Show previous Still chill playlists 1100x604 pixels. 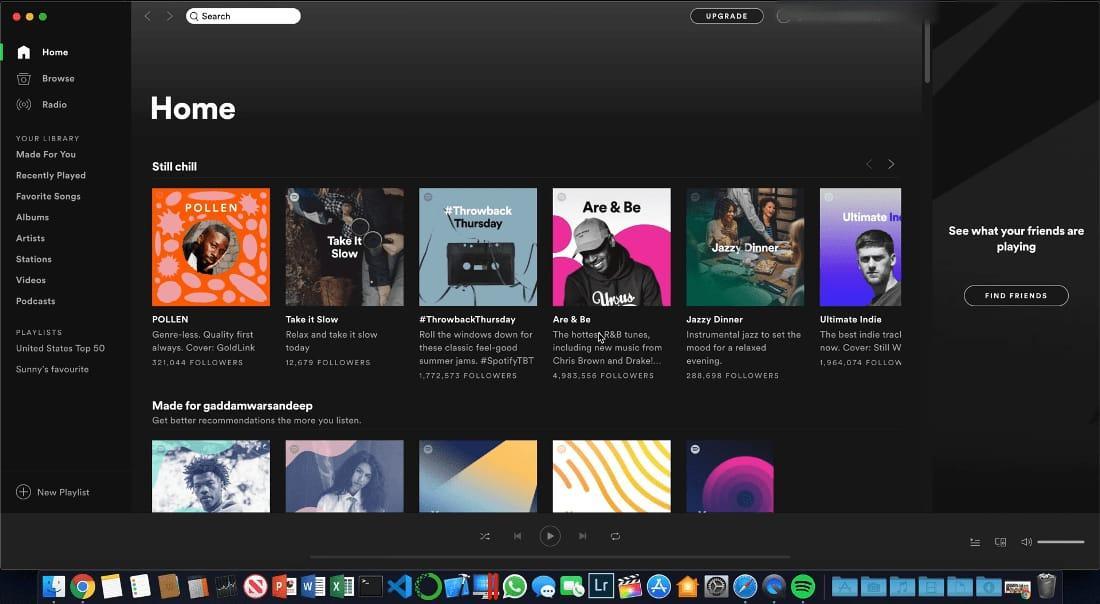coord(869,164)
